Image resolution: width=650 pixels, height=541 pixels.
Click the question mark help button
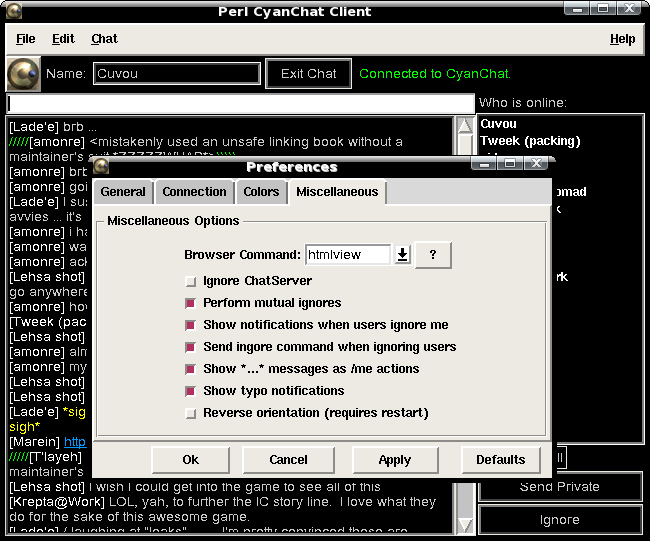(x=433, y=255)
